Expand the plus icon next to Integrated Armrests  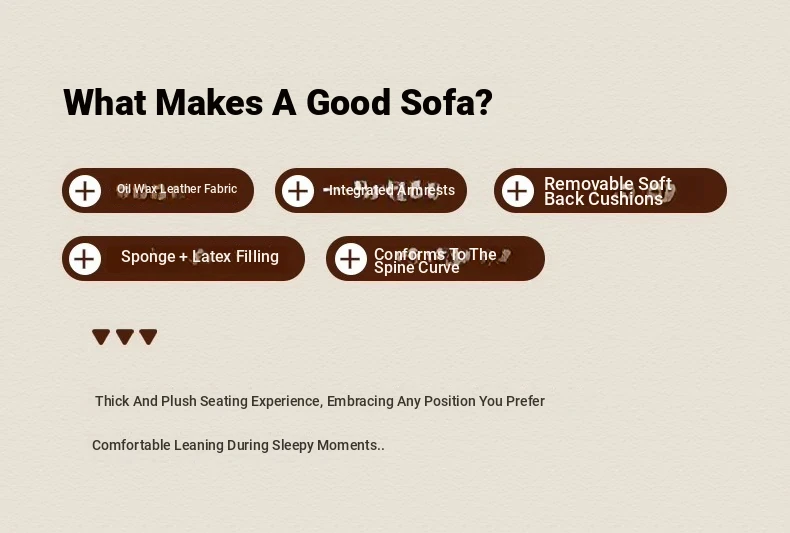coord(298,191)
